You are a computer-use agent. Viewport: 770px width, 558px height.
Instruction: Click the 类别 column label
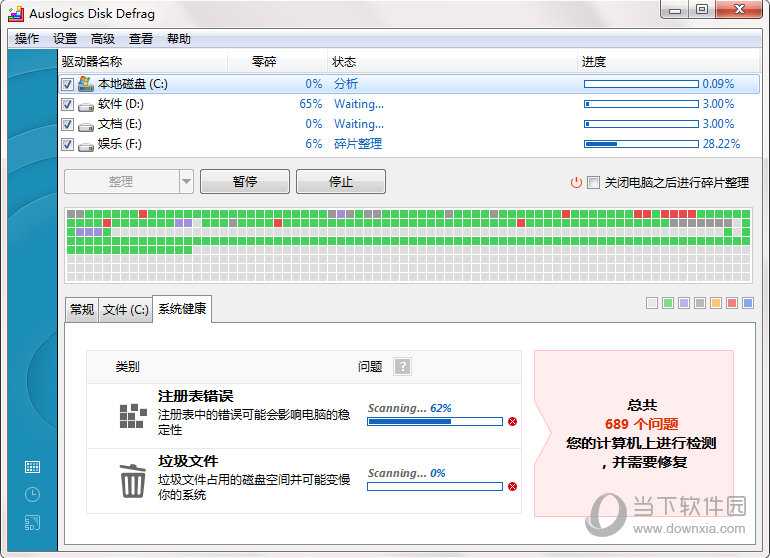pyautogui.click(x=127, y=366)
